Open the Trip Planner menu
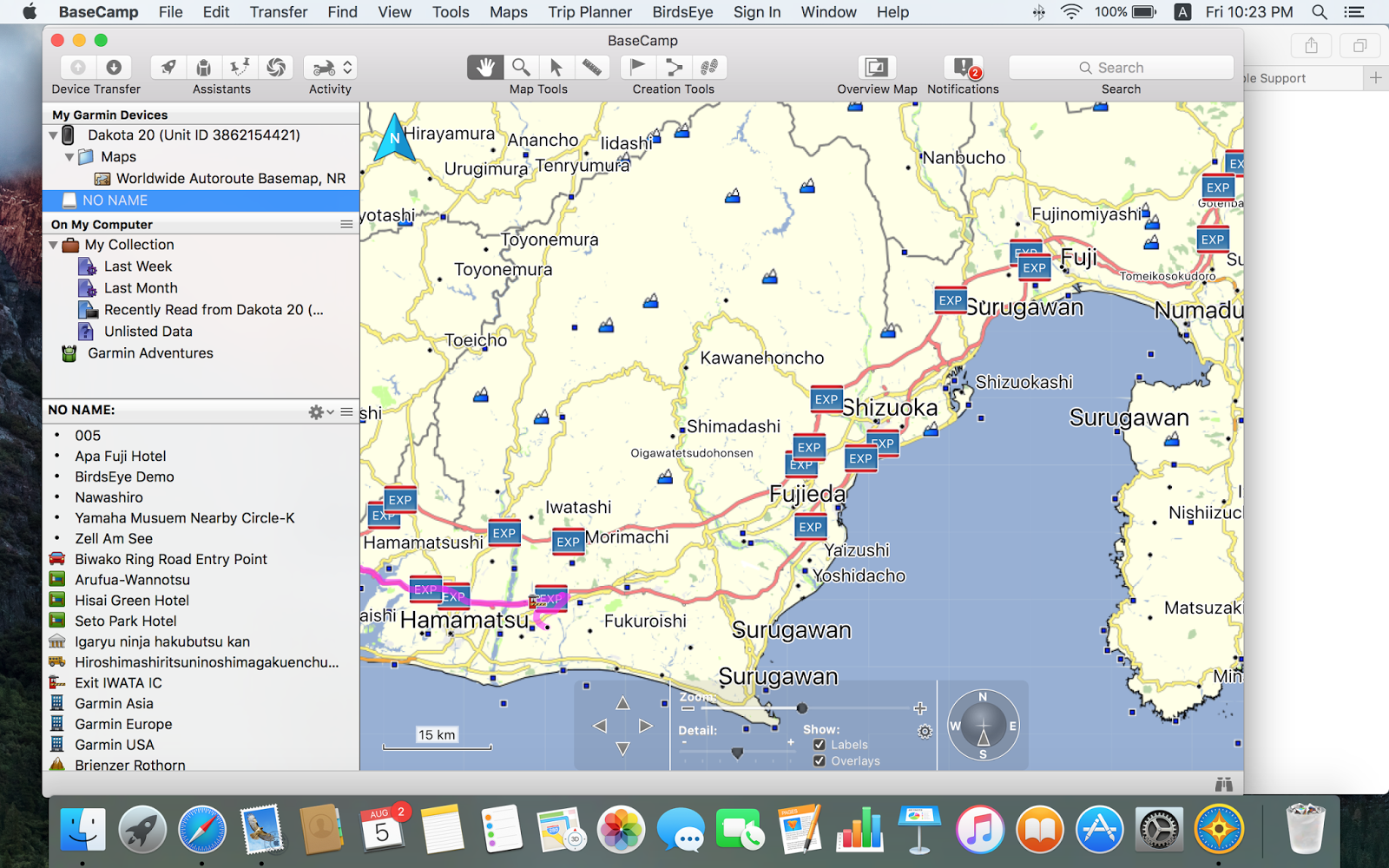The width and height of the screenshot is (1389, 868). pyautogui.click(x=589, y=12)
